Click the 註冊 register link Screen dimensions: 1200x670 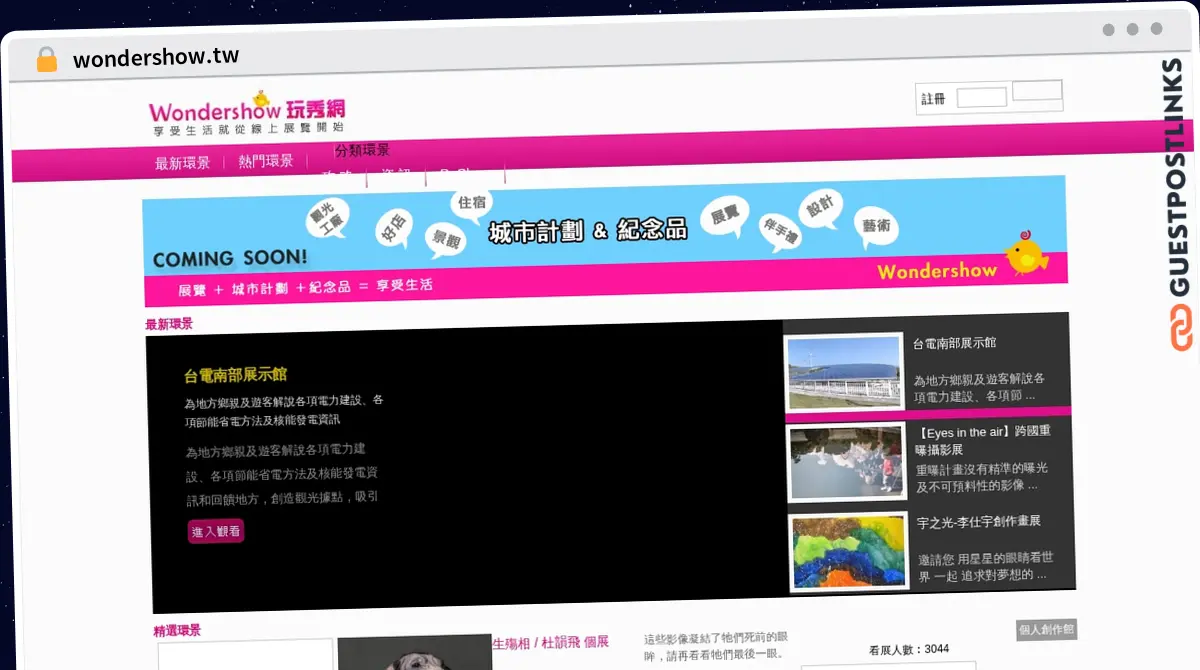click(x=933, y=99)
